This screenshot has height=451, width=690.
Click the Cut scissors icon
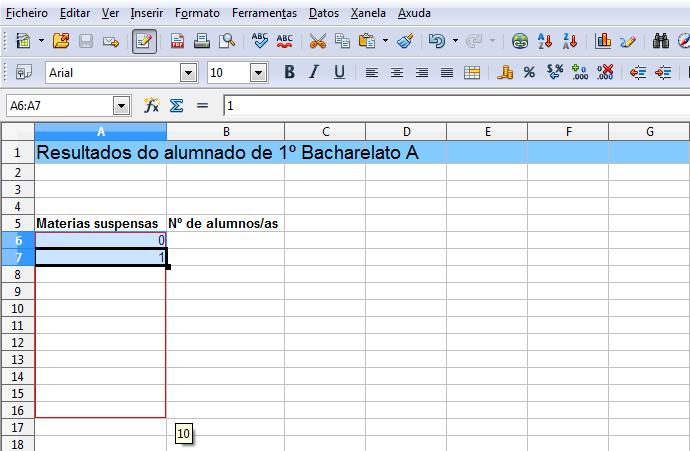point(318,41)
